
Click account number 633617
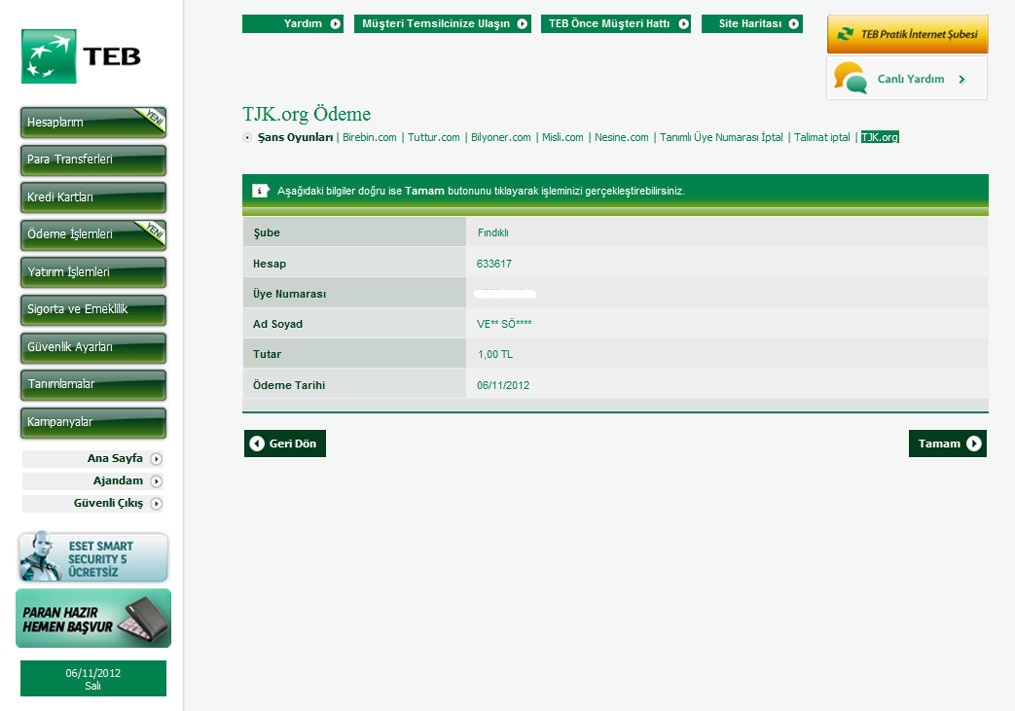[494, 264]
